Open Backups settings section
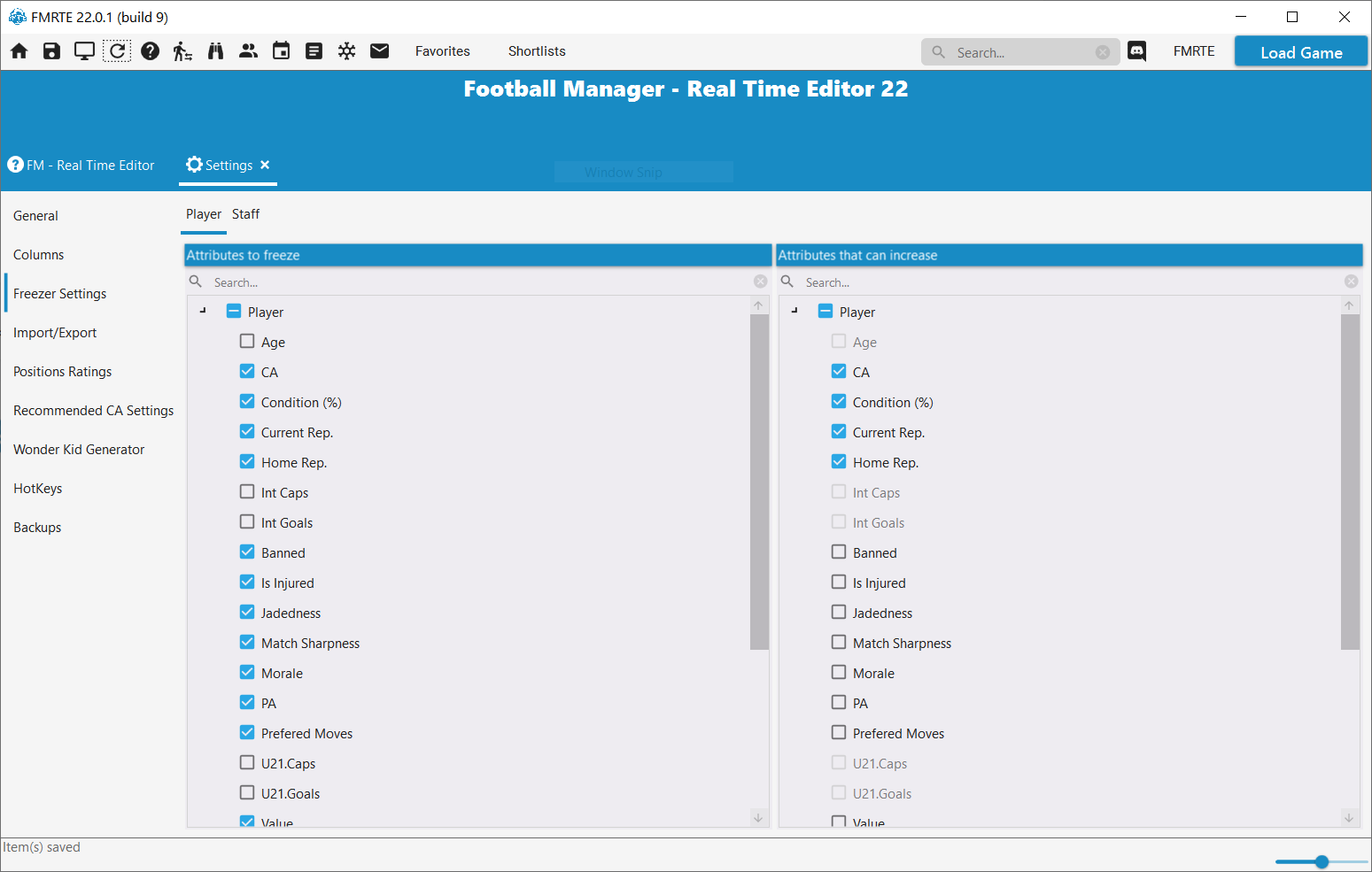 [37, 528]
